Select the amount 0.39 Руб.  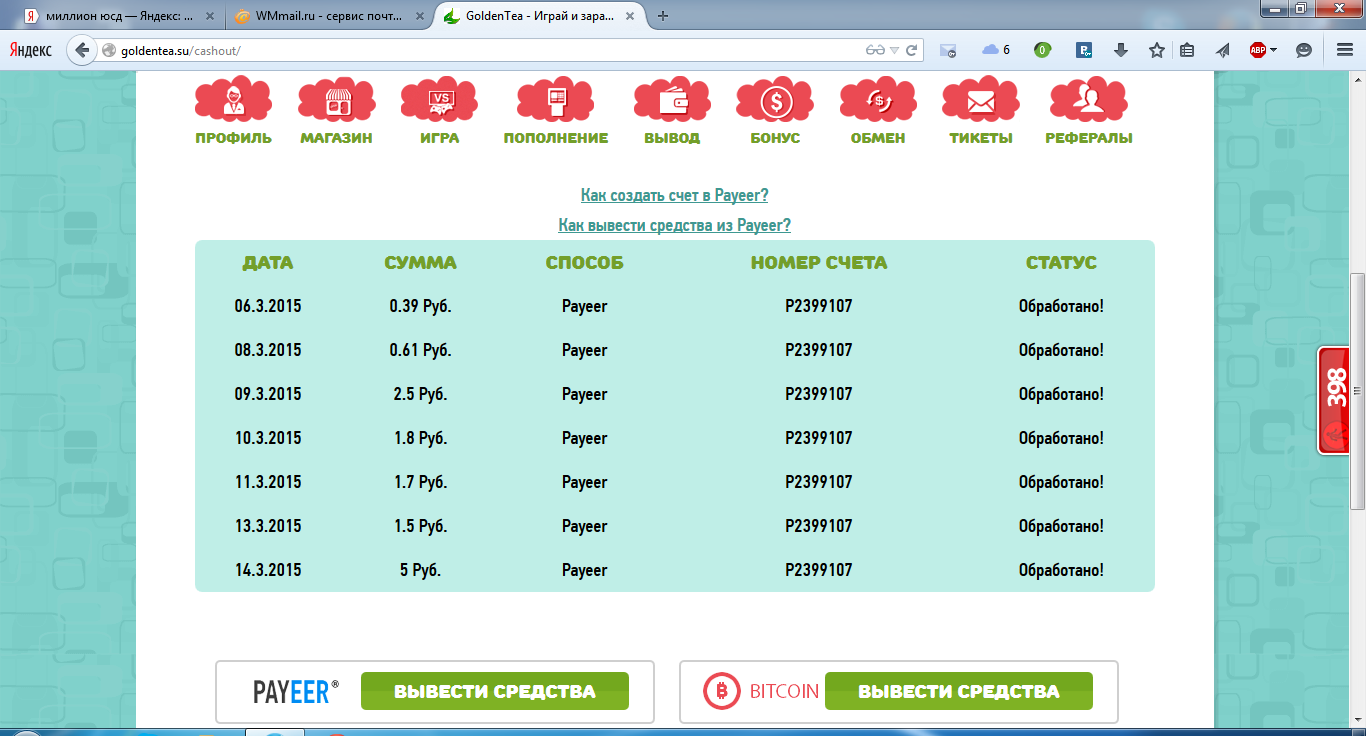tap(420, 306)
